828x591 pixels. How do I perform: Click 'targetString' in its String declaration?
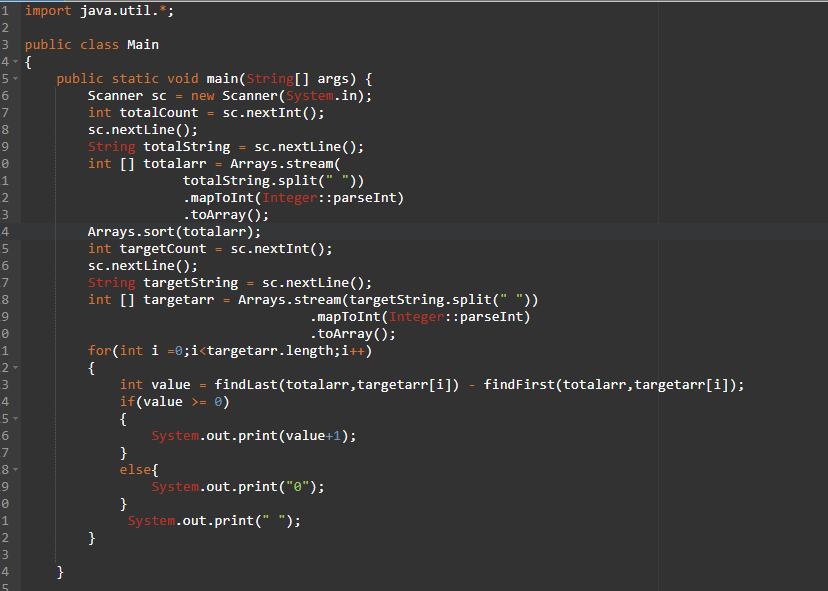191,283
